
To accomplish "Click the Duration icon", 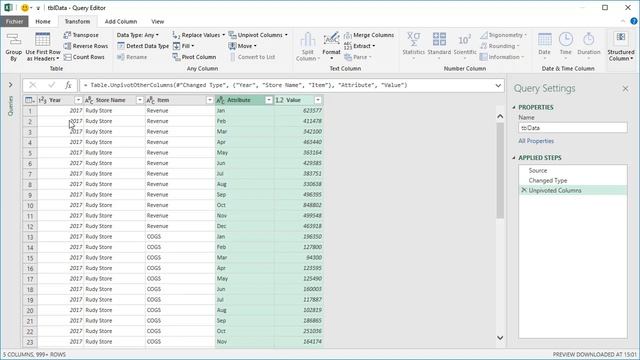I will (589, 40).
